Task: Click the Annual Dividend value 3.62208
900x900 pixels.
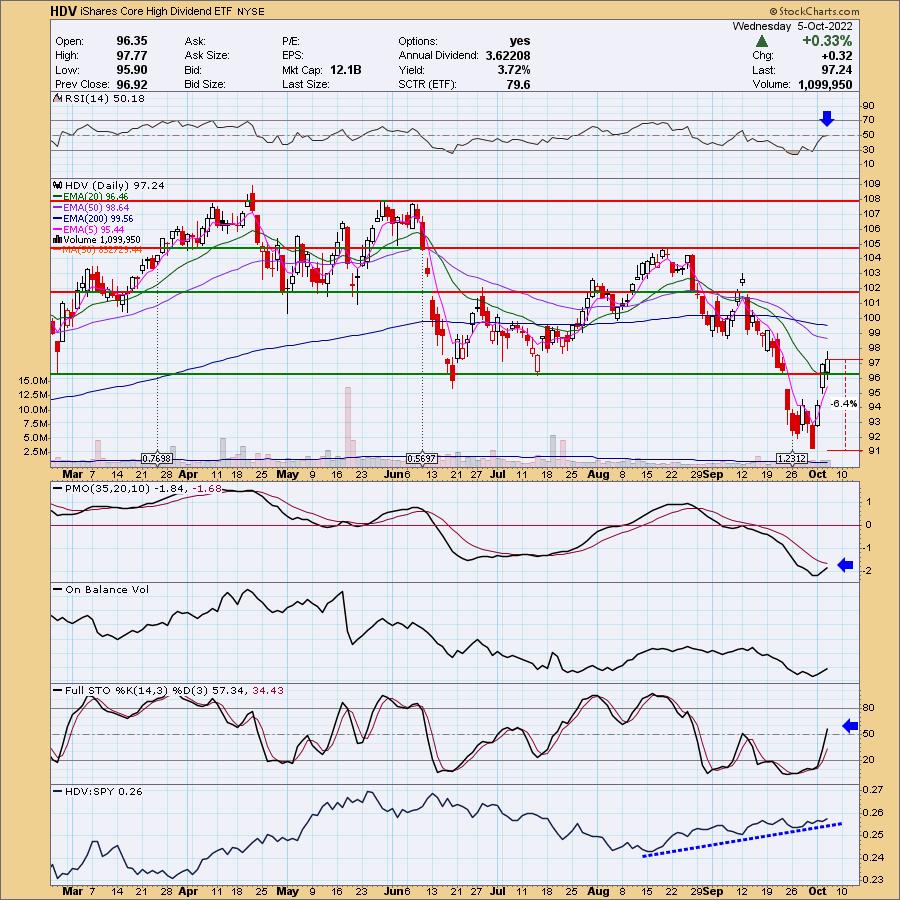Action: pyautogui.click(x=507, y=56)
